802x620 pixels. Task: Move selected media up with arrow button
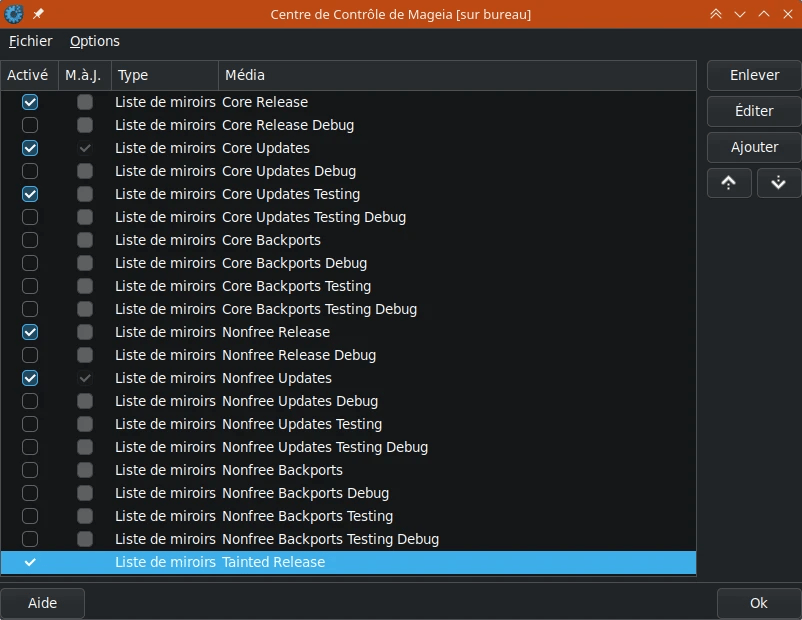729,183
